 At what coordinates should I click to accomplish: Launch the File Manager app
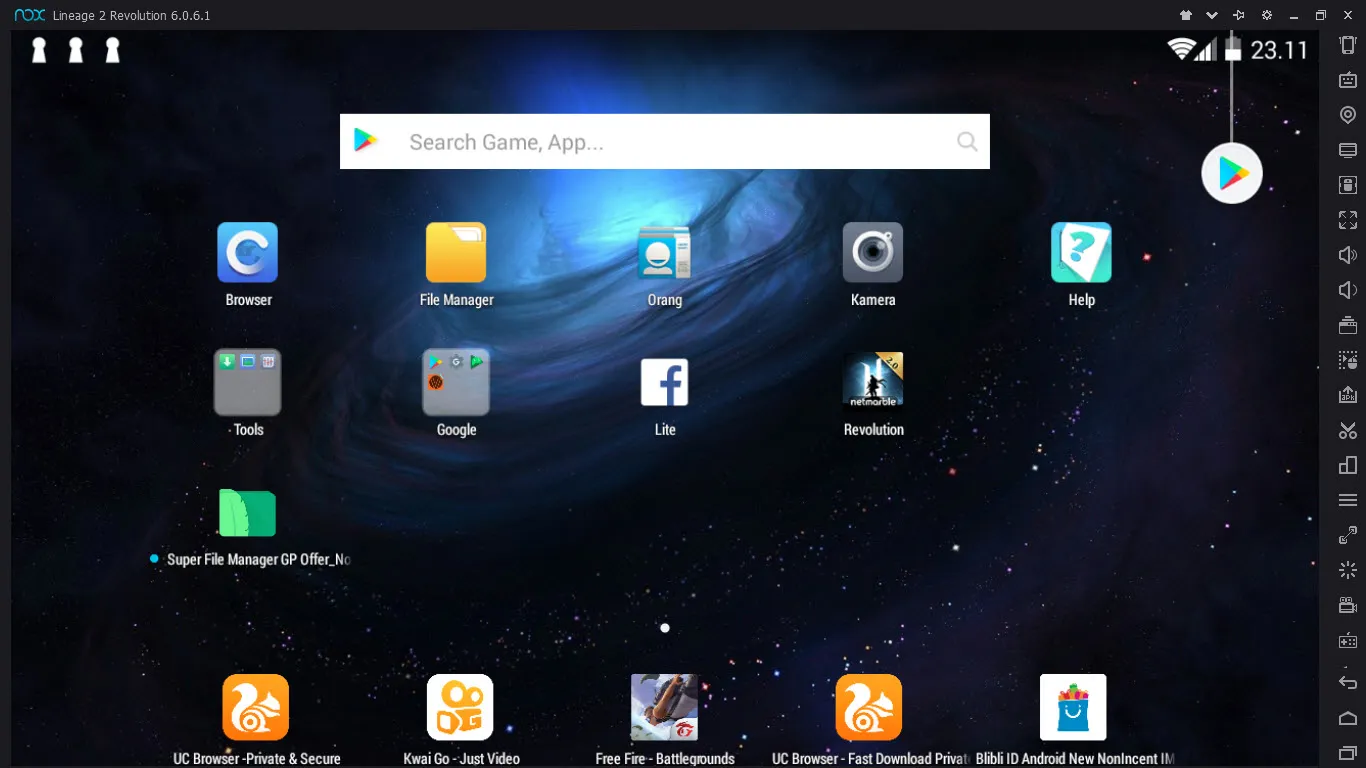pos(456,253)
